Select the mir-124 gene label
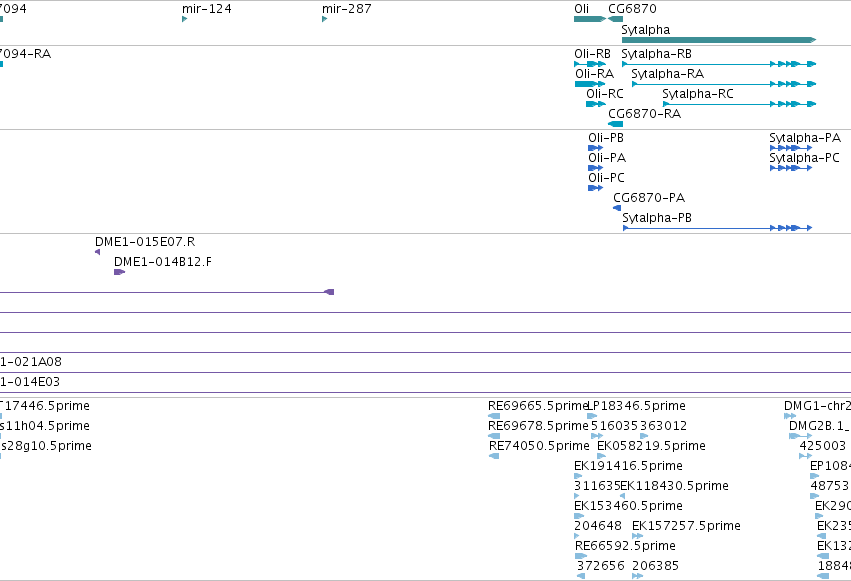This screenshot has height=581, width=851. (207, 9)
